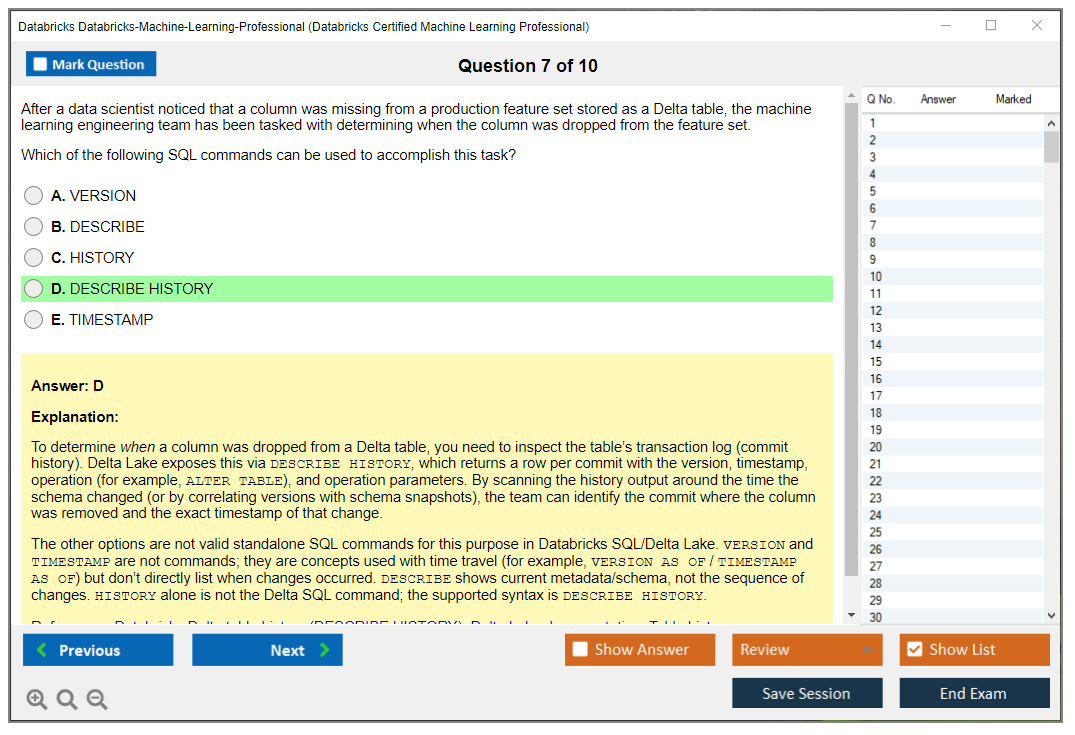This screenshot has height=735, width=1075.
Task: Click the zoom out magnifier icon
Action: coord(97,700)
